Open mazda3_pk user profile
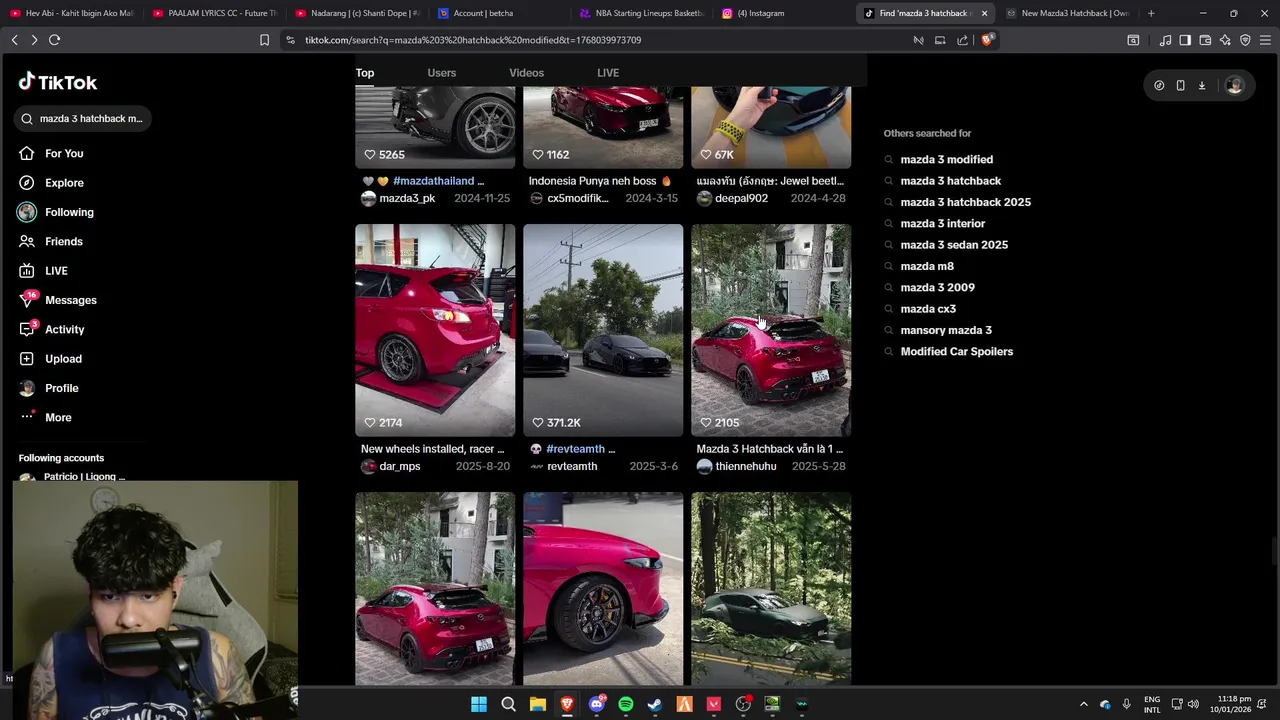This screenshot has width=1280, height=720. coord(407,199)
